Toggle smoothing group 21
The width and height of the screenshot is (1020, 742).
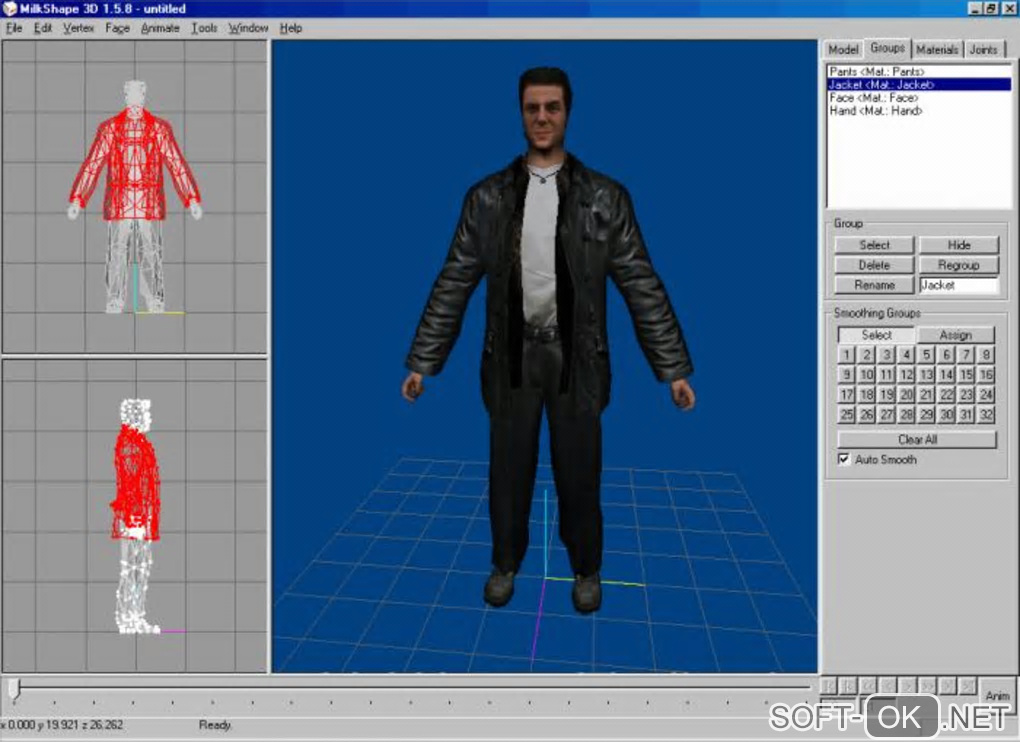pyautogui.click(x=926, y=395)
